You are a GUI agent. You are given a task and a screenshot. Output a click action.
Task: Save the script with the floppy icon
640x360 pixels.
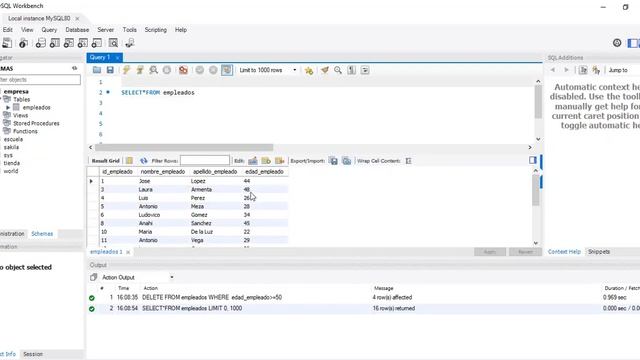110,70
